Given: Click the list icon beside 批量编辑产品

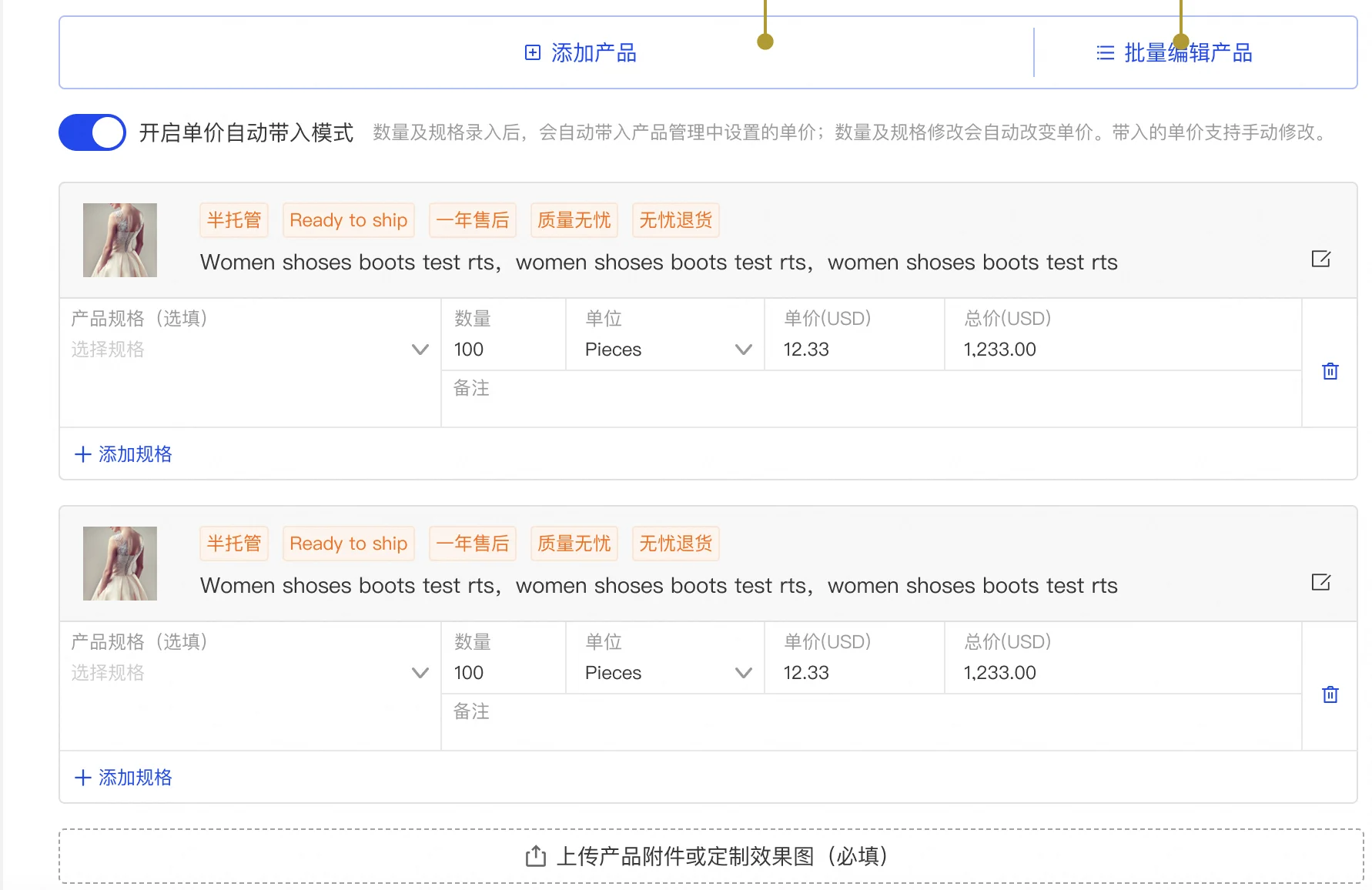Looking at the screenshot, I should coord(1105,52).
